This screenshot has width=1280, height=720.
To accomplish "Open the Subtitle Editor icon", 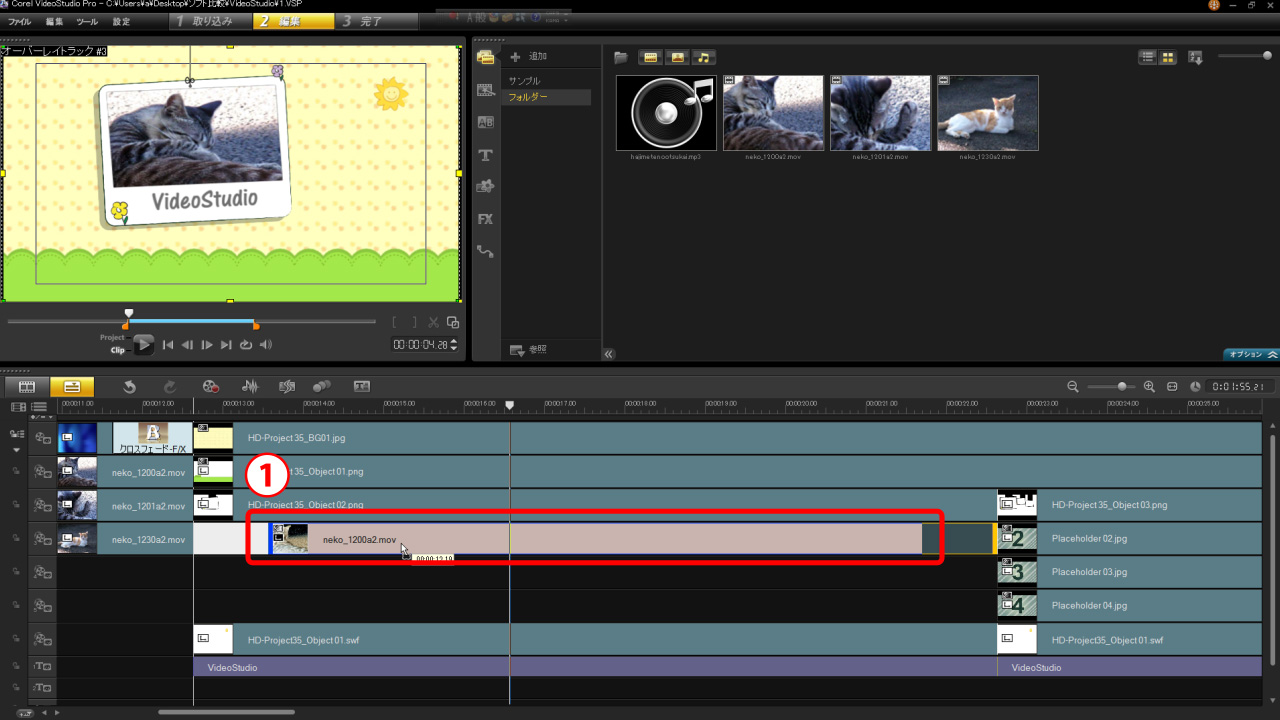I will point(362,386).
